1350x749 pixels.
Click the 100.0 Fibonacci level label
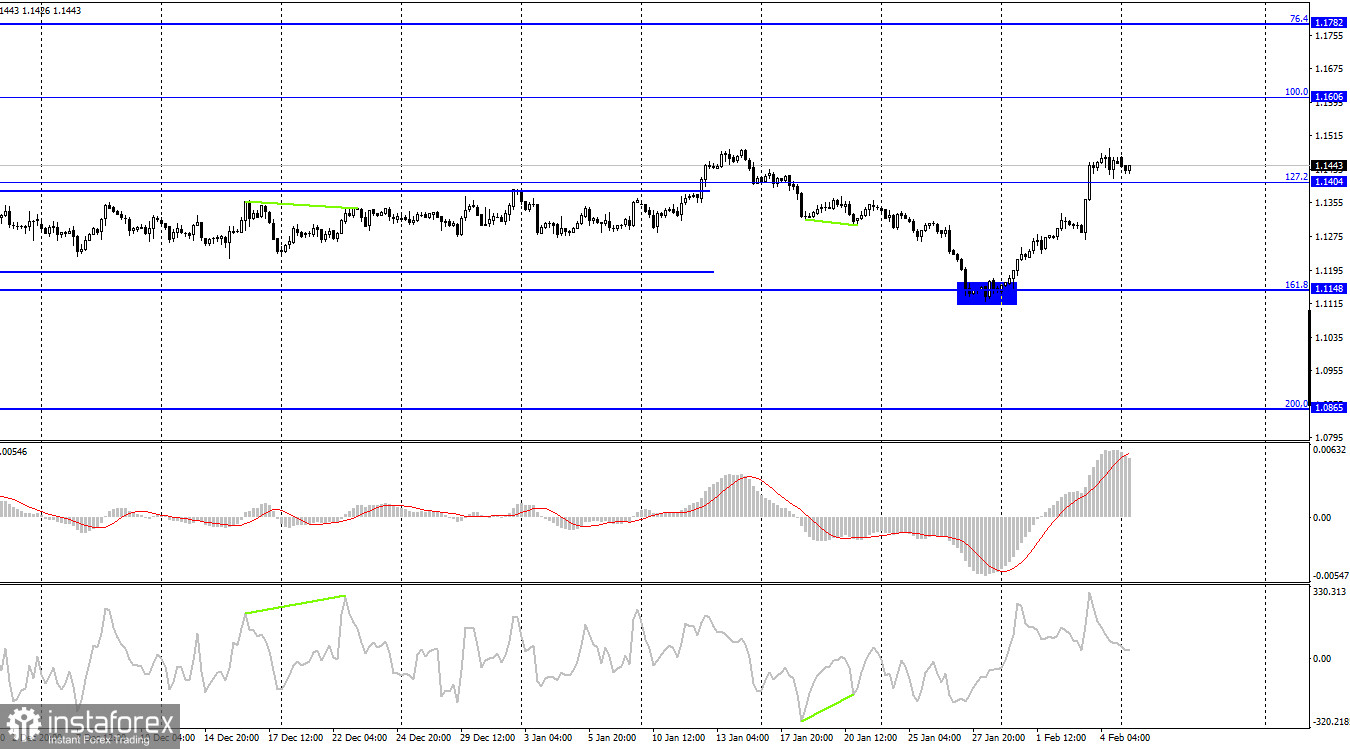click(1296, 92)
